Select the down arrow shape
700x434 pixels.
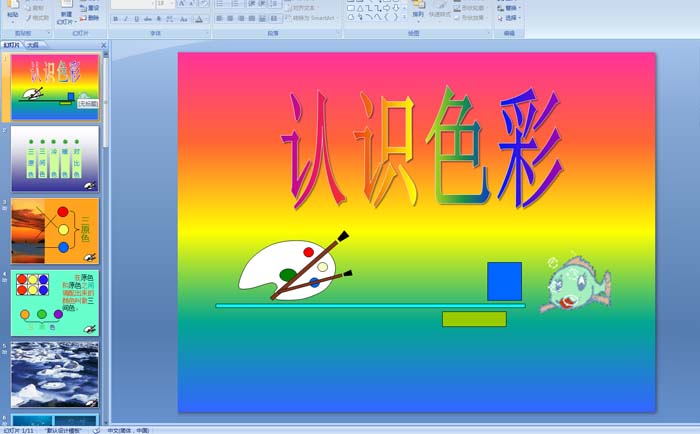[x=396, y=8]
